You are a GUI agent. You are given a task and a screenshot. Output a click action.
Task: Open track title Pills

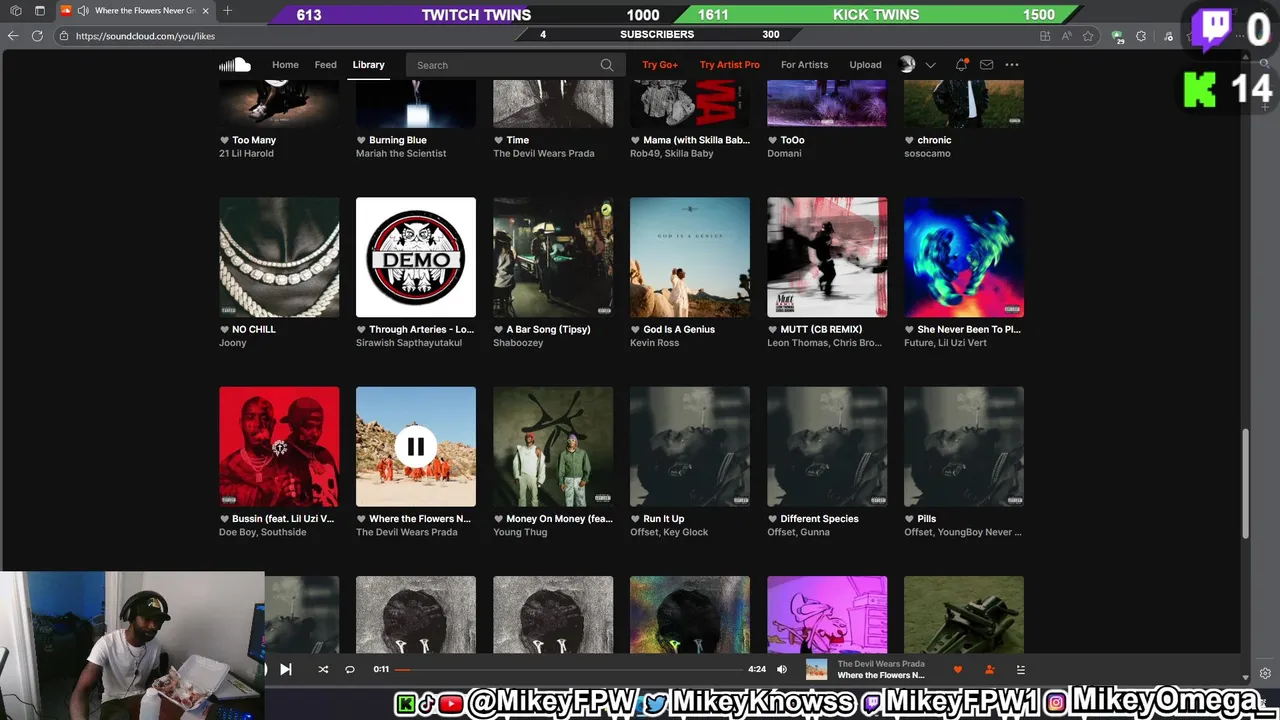pyautogui.click(x=927, y=519)
